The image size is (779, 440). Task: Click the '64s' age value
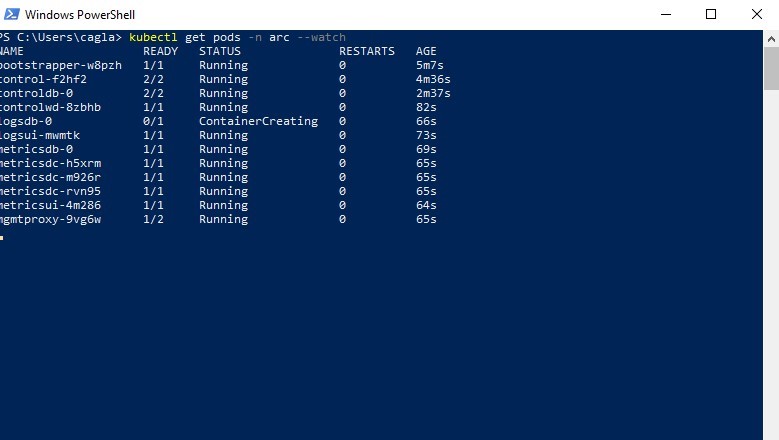[x=426, y=205]
